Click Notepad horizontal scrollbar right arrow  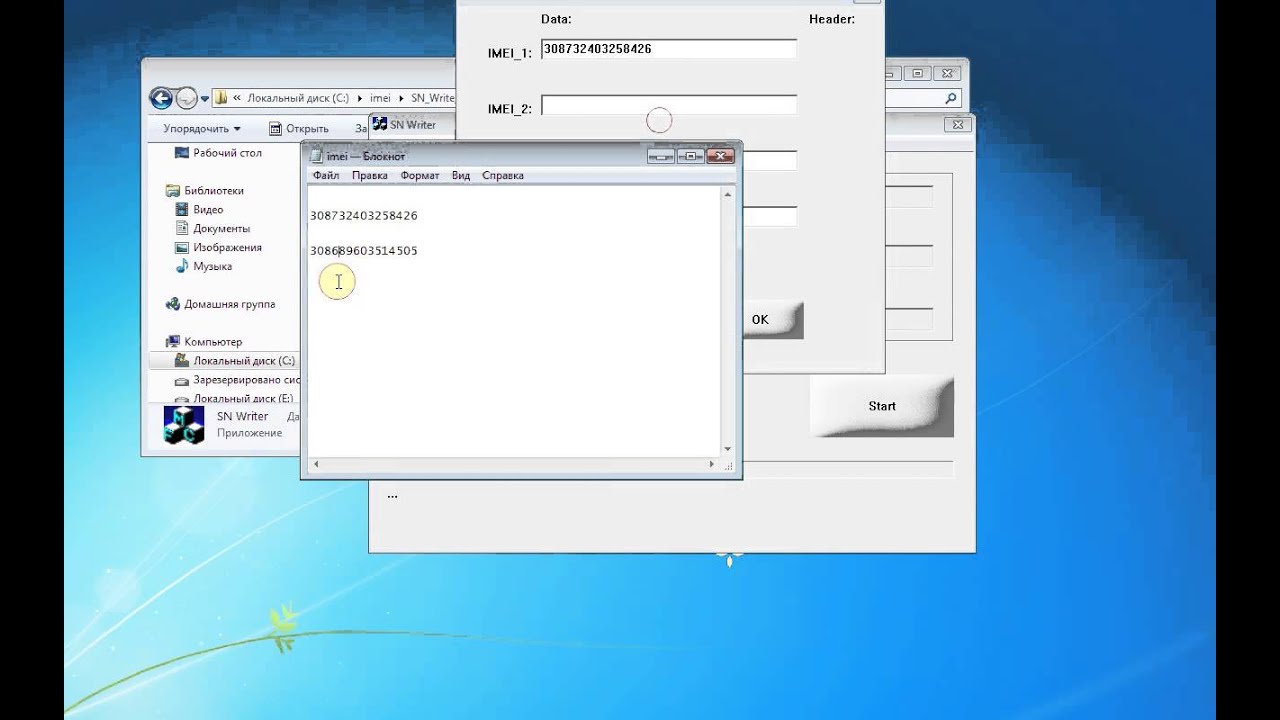[x=712, y=464]
